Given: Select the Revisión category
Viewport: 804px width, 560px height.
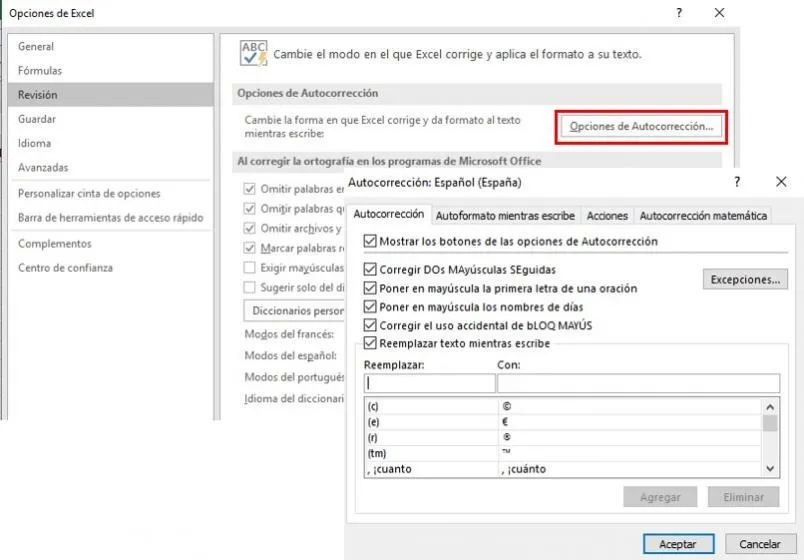Looking at the screenshot, I should click(111, 94).
